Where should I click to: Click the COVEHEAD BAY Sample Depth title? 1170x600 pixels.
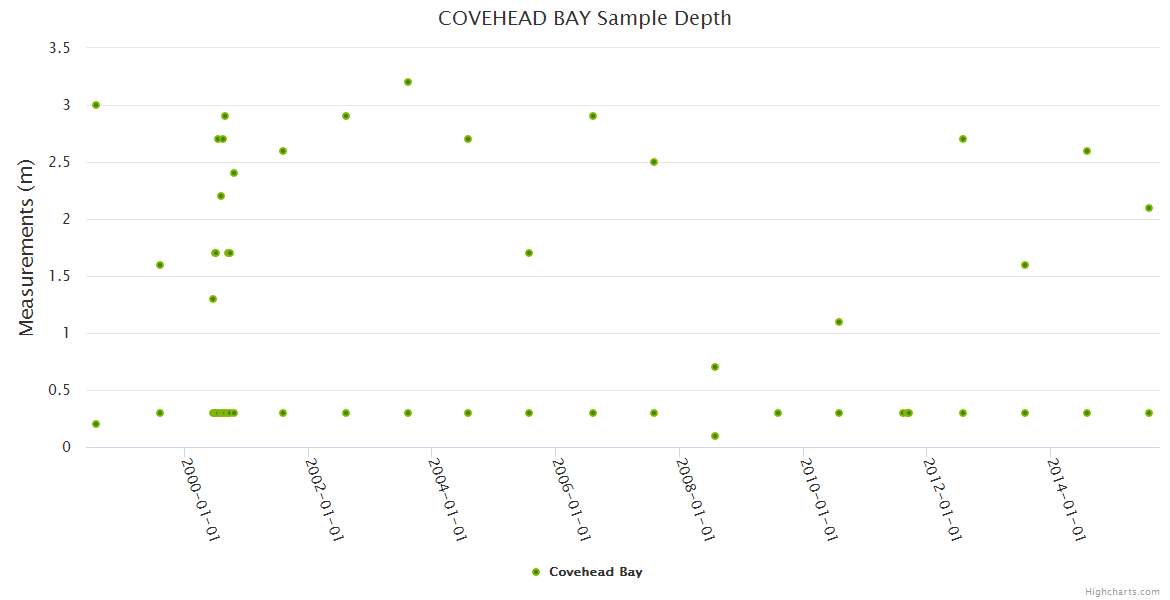[584, 19]
